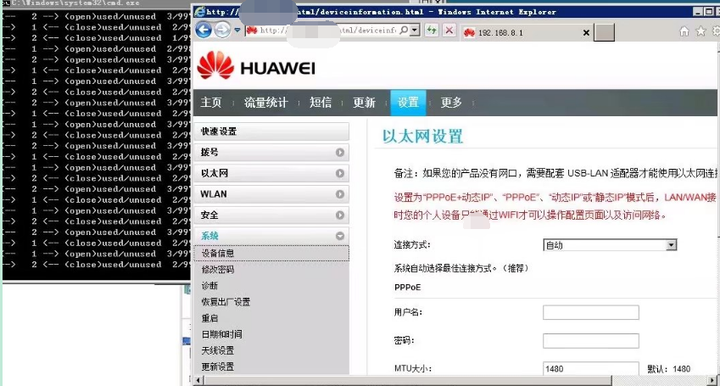Click the 拨号 sidebar menu label
This screenshot has height=386, width=720.
pyautogui.click(x=209, y=152)
